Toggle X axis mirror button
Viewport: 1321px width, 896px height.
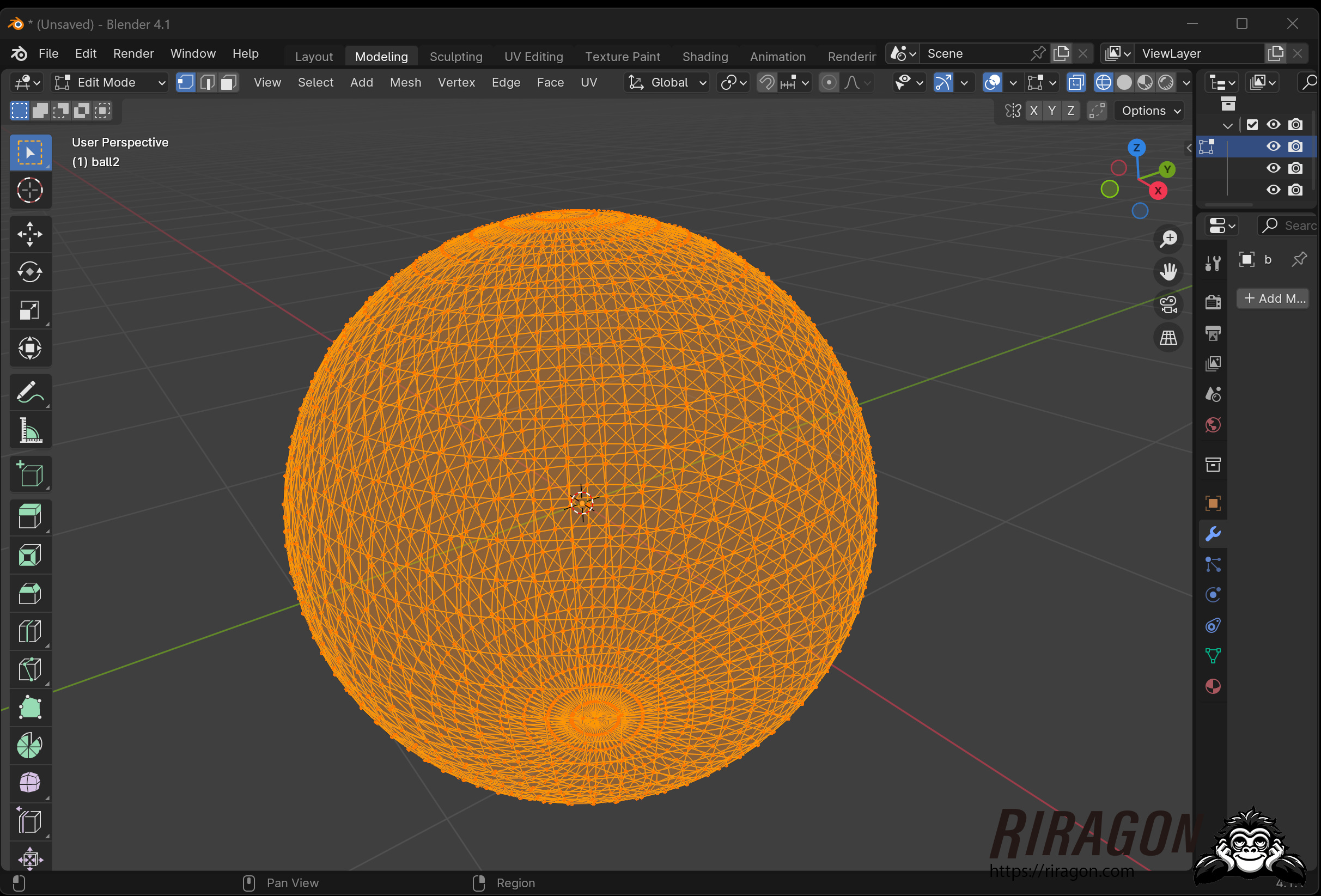[x=1033, y=111]
